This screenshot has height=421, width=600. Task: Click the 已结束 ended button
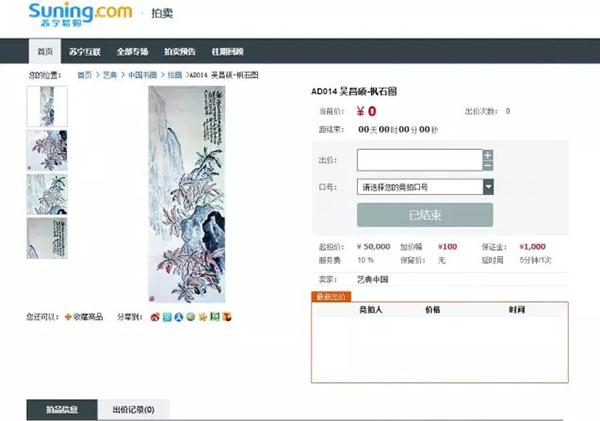(x=425, y=215)
